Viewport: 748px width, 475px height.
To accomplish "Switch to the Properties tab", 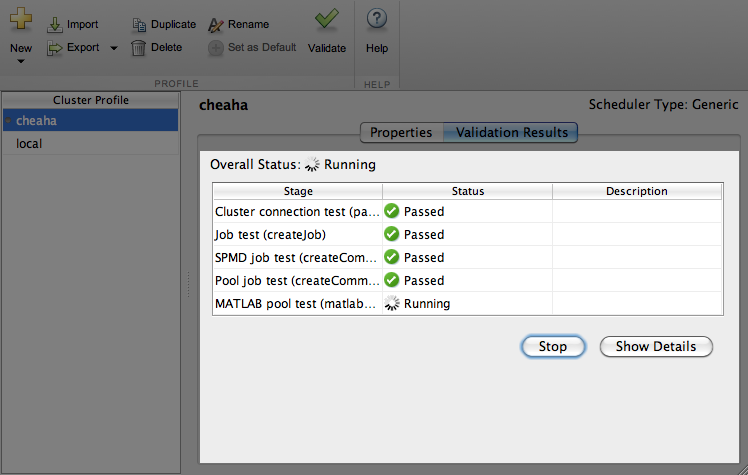I will pos(401,132).
